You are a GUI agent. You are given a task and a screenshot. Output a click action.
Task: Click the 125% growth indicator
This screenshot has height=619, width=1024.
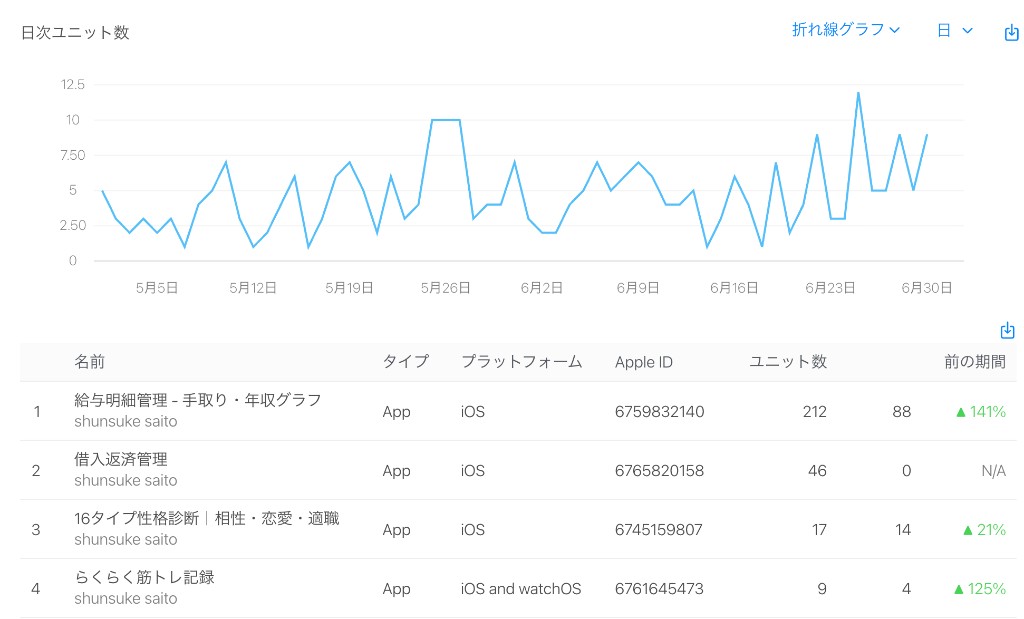pos(980,589)
